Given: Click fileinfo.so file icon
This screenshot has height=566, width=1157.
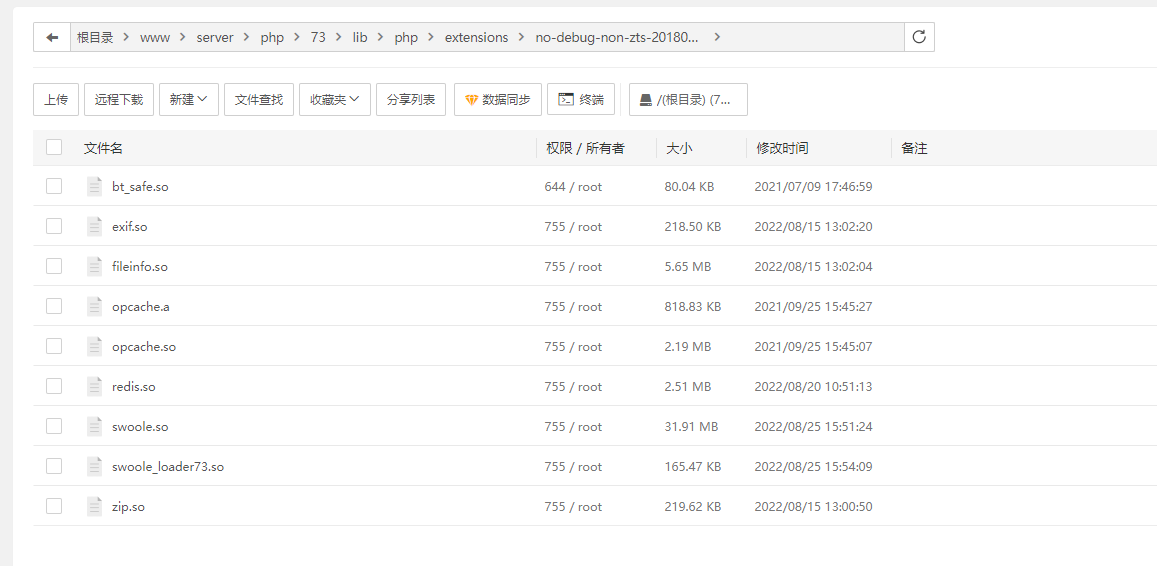Looking at the screenshot, I should coord(94,266).
